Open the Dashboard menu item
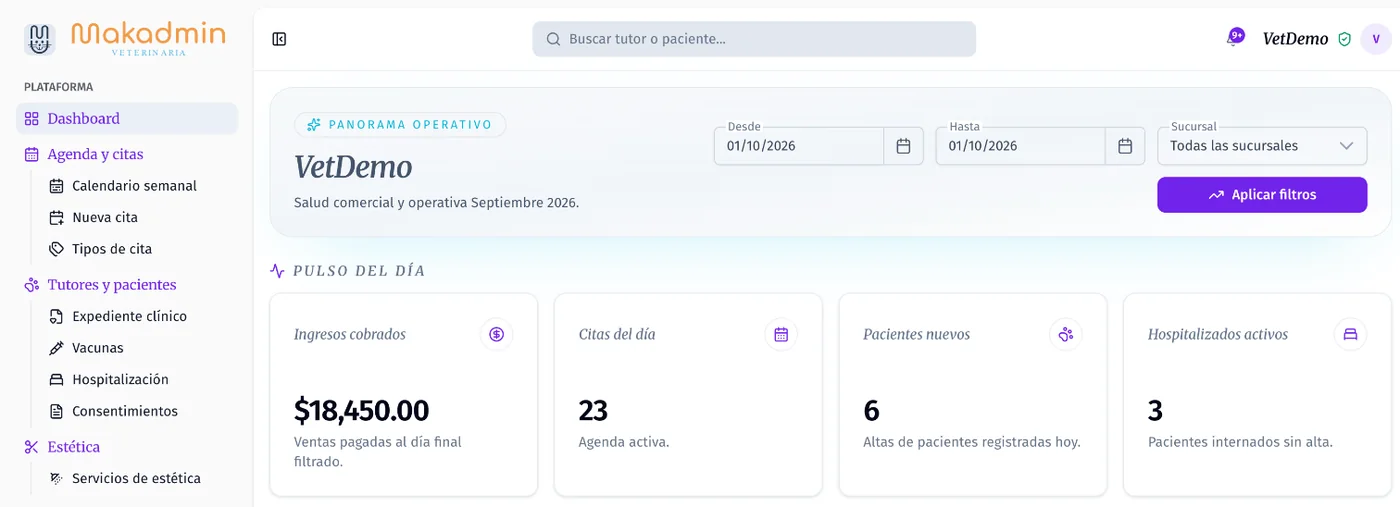 coord(127,118)
